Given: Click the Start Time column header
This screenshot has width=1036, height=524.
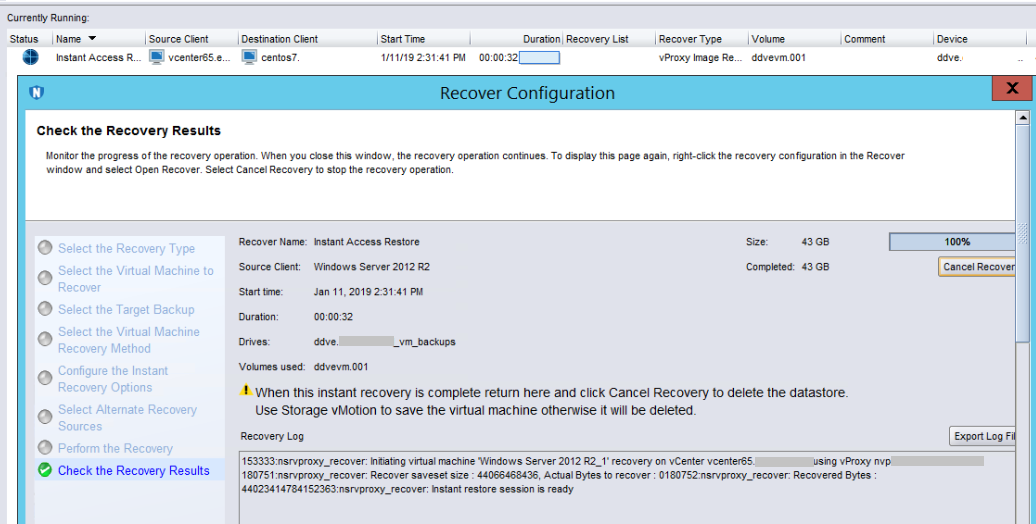Looking at the screenshot, I should [402, 39].
